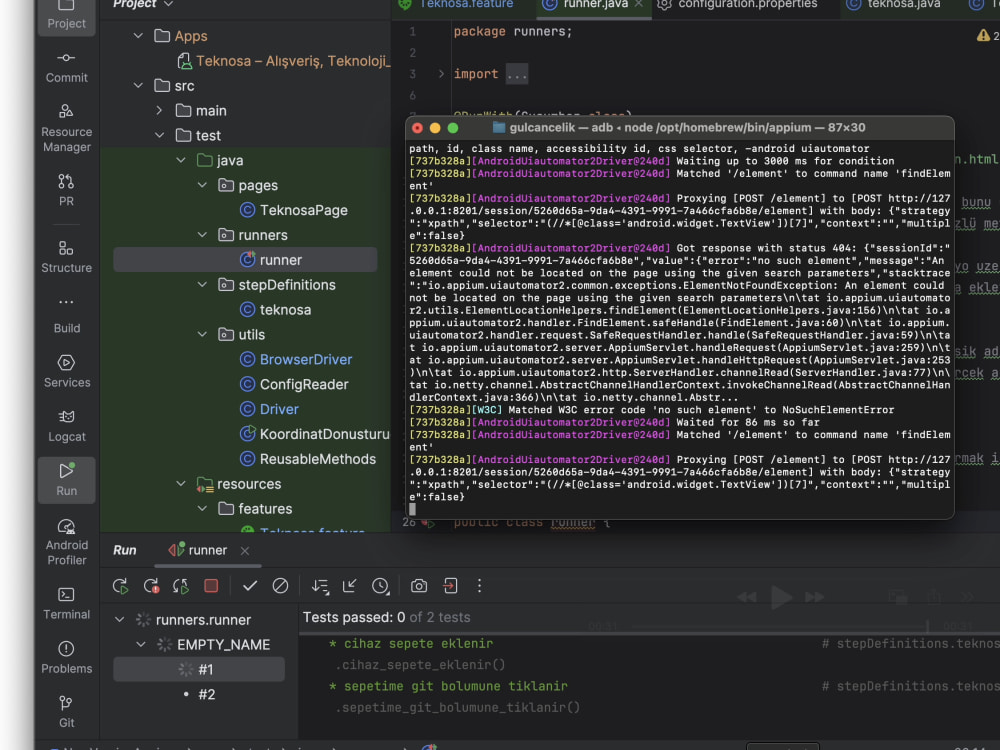Collapse the stepDefinitions package
Screen dimensions: 1000x750
202,284
